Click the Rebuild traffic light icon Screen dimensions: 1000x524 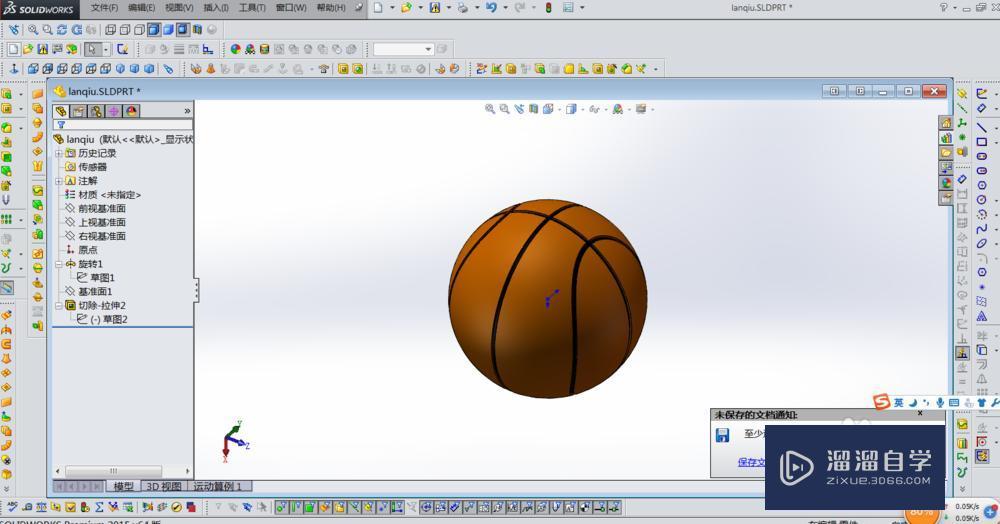548,8
